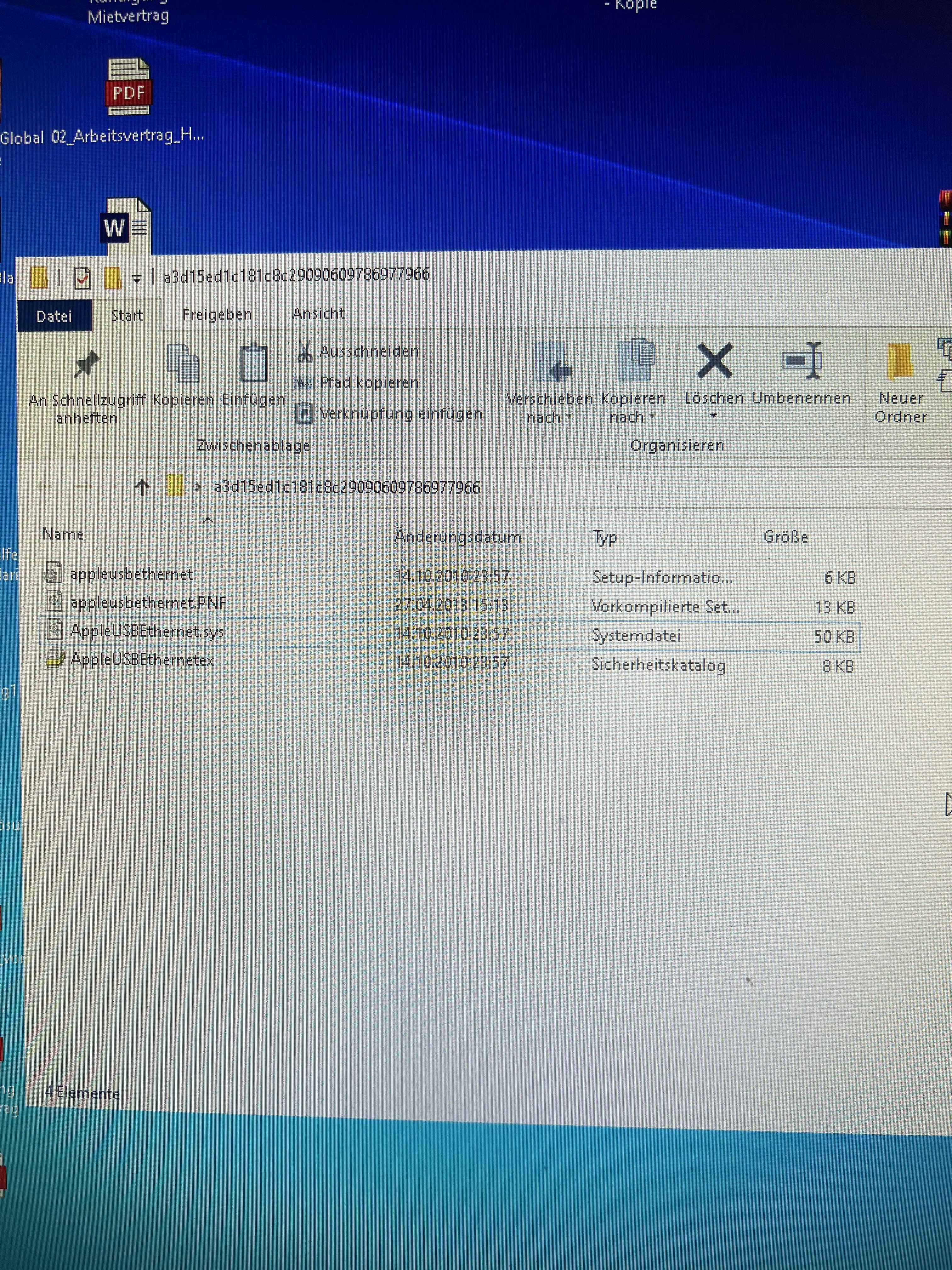
Task: Click Verknüpfung einfügen in ribbon
Action: [400, 413]
